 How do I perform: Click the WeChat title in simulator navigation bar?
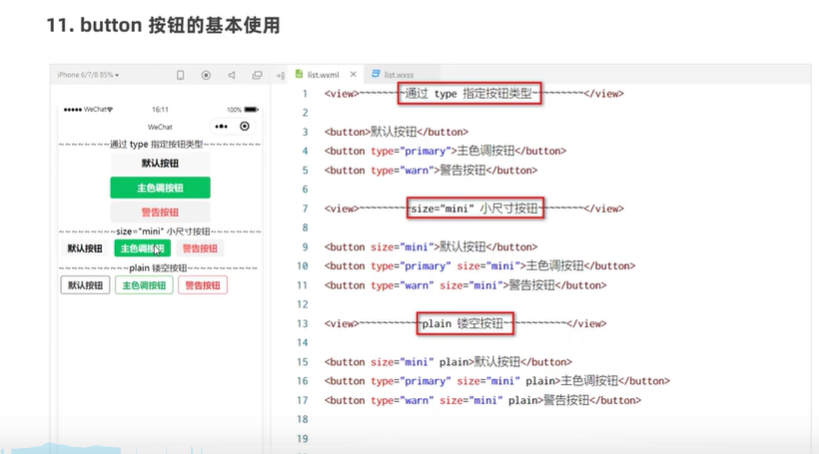[x=160, y=127]
